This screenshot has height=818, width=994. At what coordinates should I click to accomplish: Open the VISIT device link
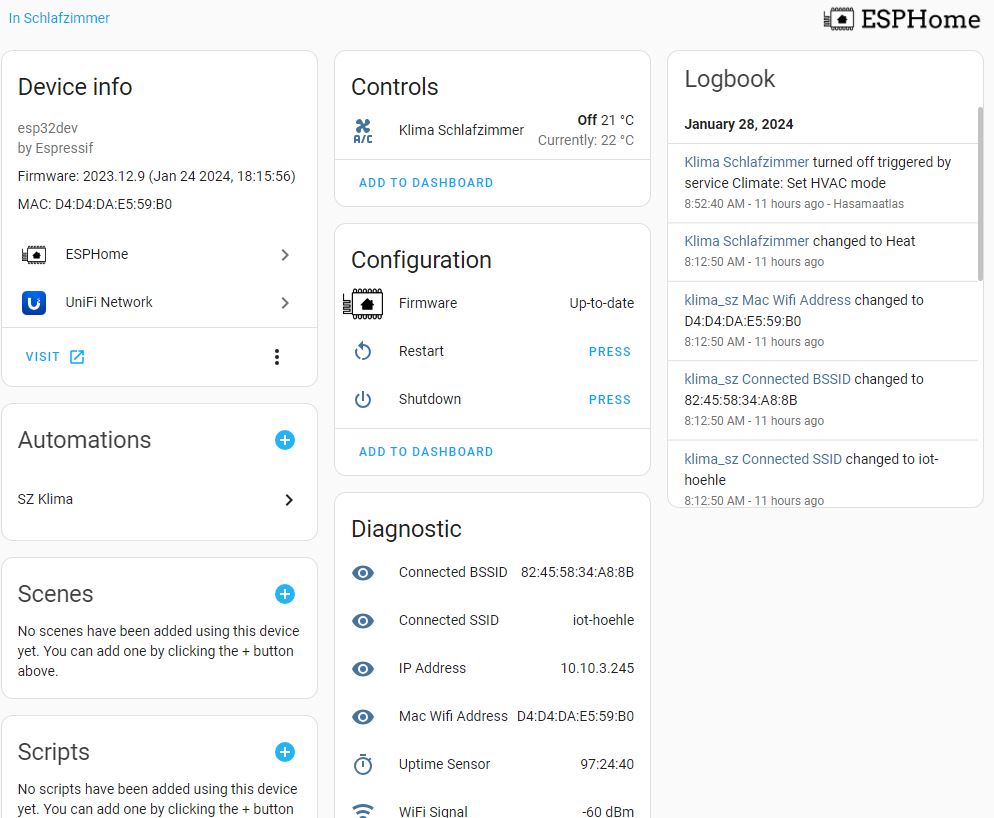pyautogui.click(x=55, y=357)
